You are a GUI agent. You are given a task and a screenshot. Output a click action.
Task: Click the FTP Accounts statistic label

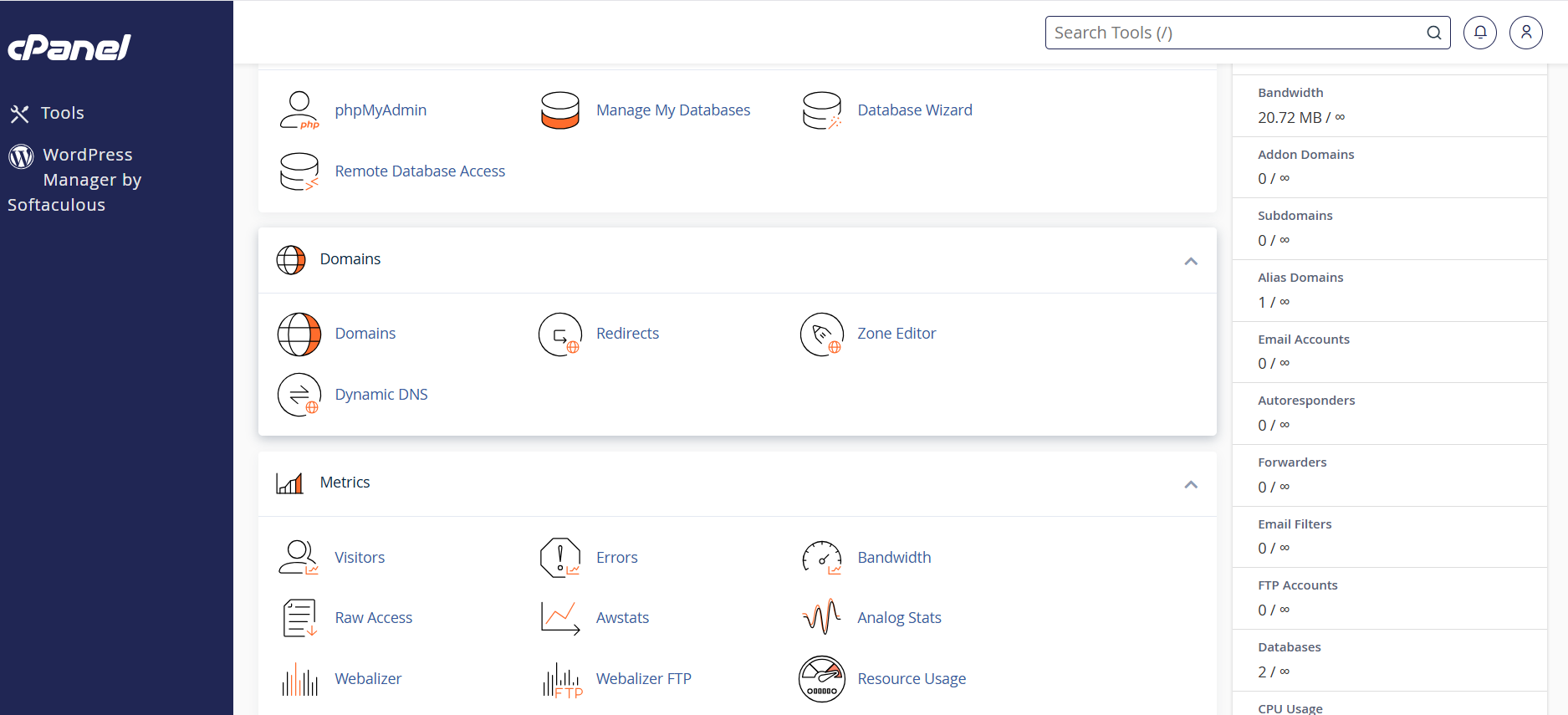(1298, 585)
